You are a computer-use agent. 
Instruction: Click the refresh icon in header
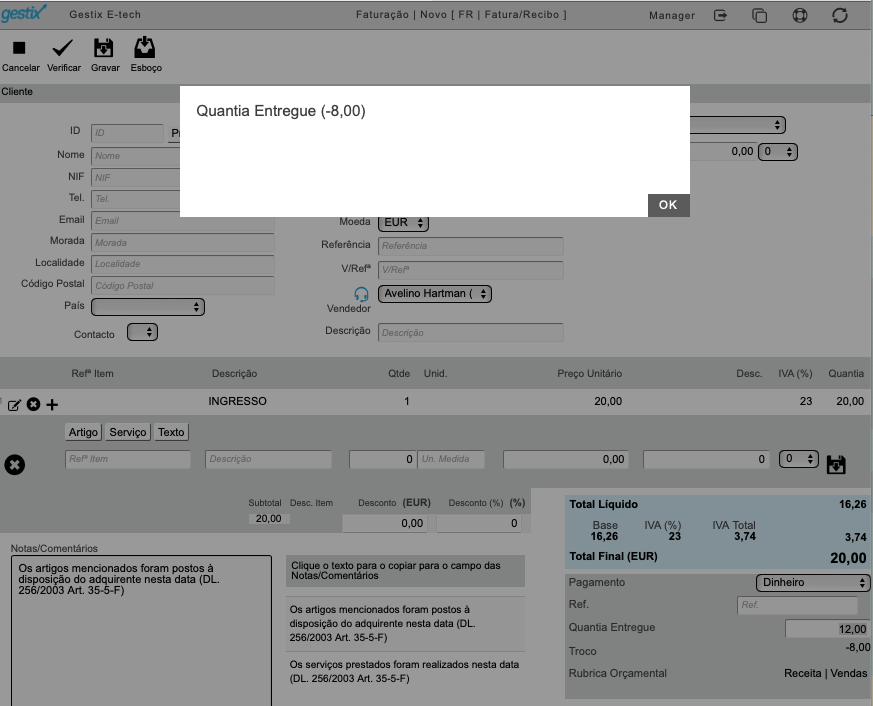[x=840, y=15]
